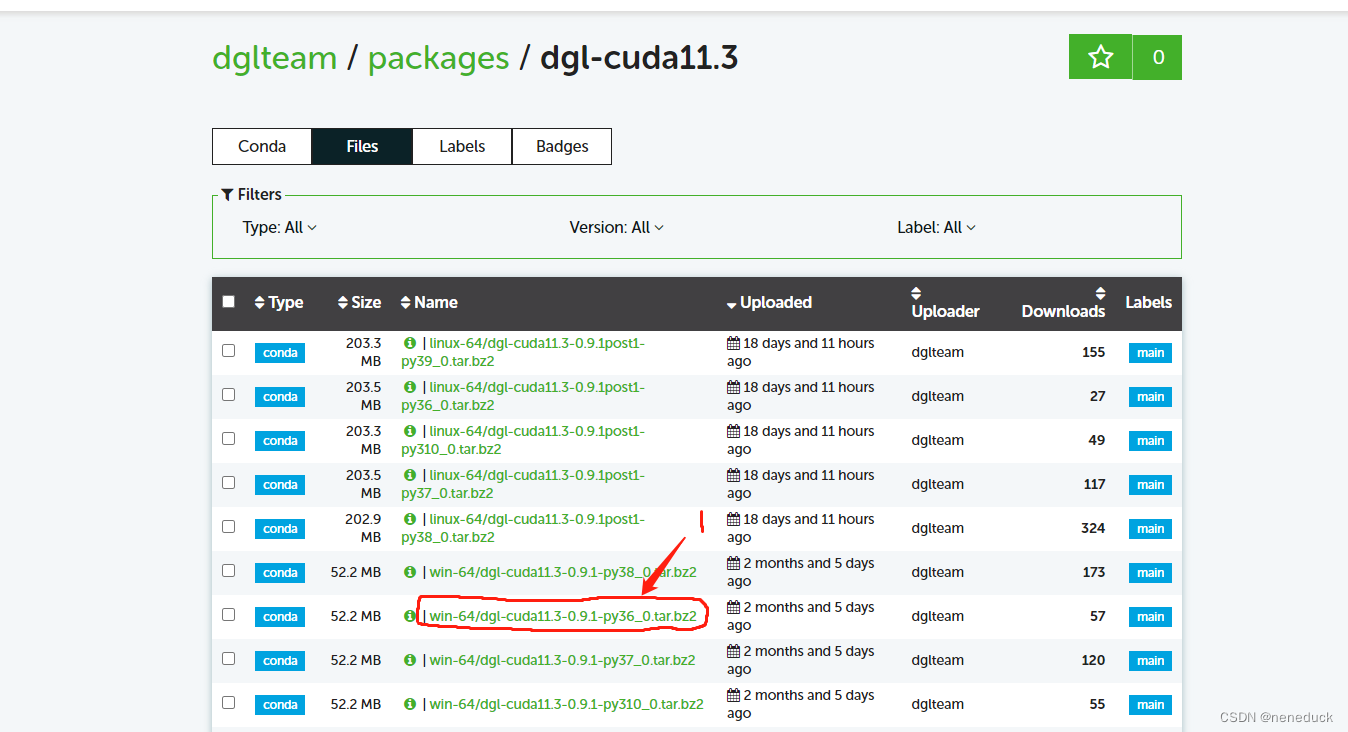Click the green 0 favorites counter button
Image resolution: width=1348 pixels, height=732 pixels.
click(1157, 57)
